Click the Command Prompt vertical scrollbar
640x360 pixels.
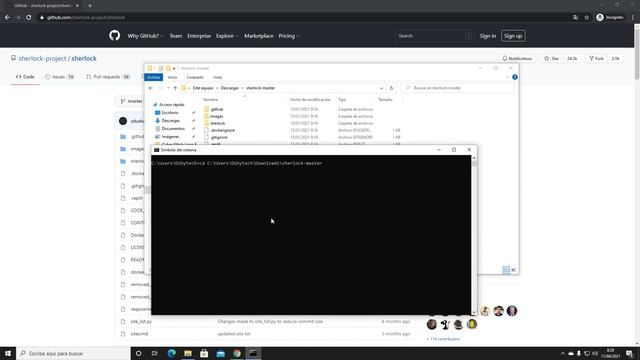[474, 235]
